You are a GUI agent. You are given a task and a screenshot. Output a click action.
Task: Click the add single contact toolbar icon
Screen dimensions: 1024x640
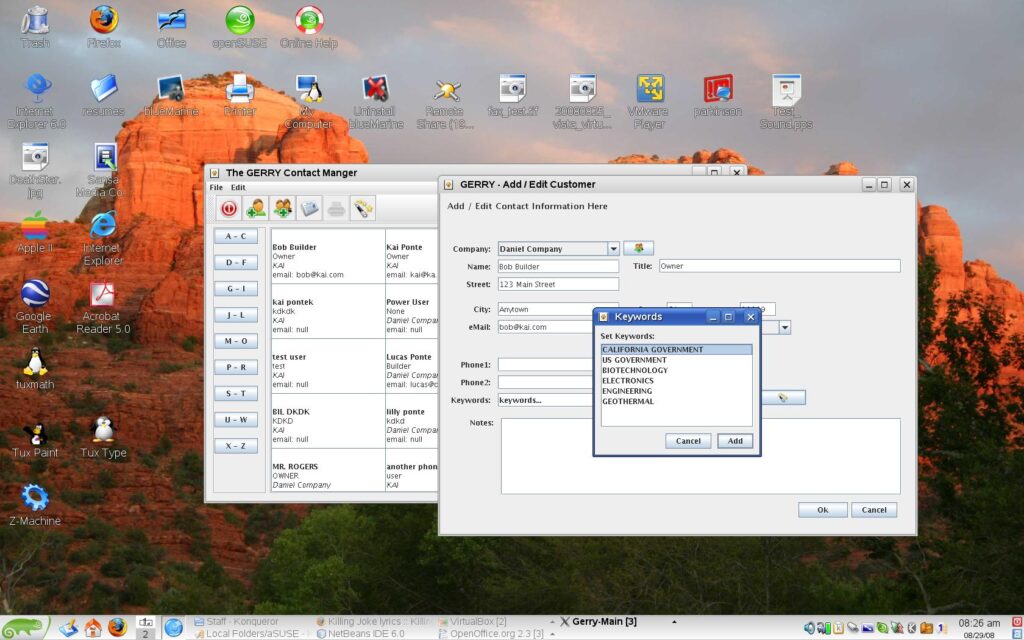(x=256, y=208)
